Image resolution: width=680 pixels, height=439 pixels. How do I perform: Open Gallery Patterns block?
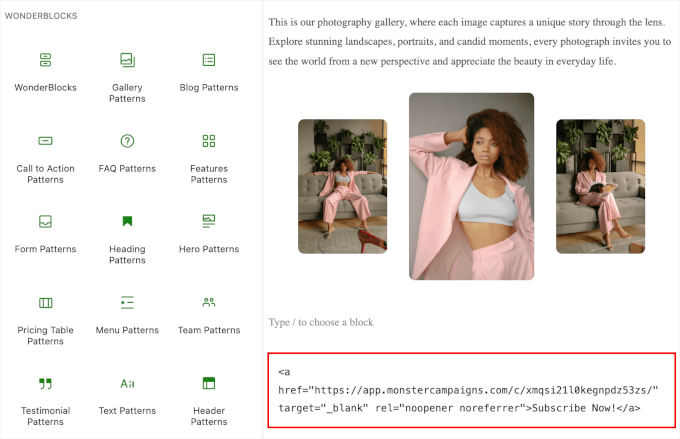[127, 60]
